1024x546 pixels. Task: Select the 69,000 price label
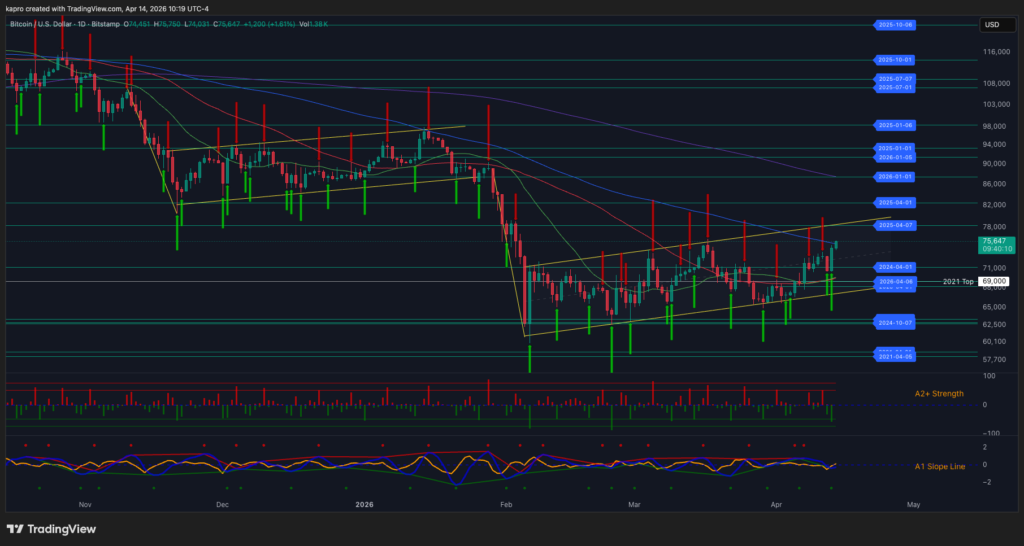point(993,283)
